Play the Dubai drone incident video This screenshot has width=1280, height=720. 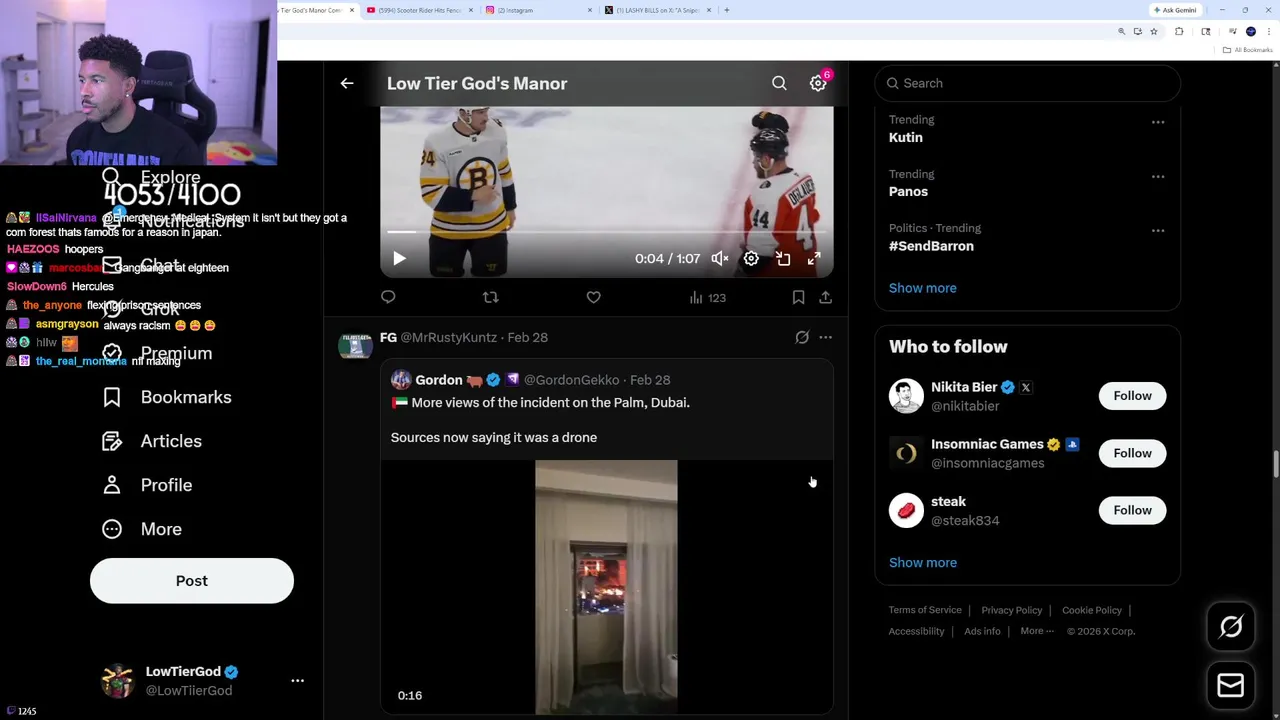tap(606, 587)
